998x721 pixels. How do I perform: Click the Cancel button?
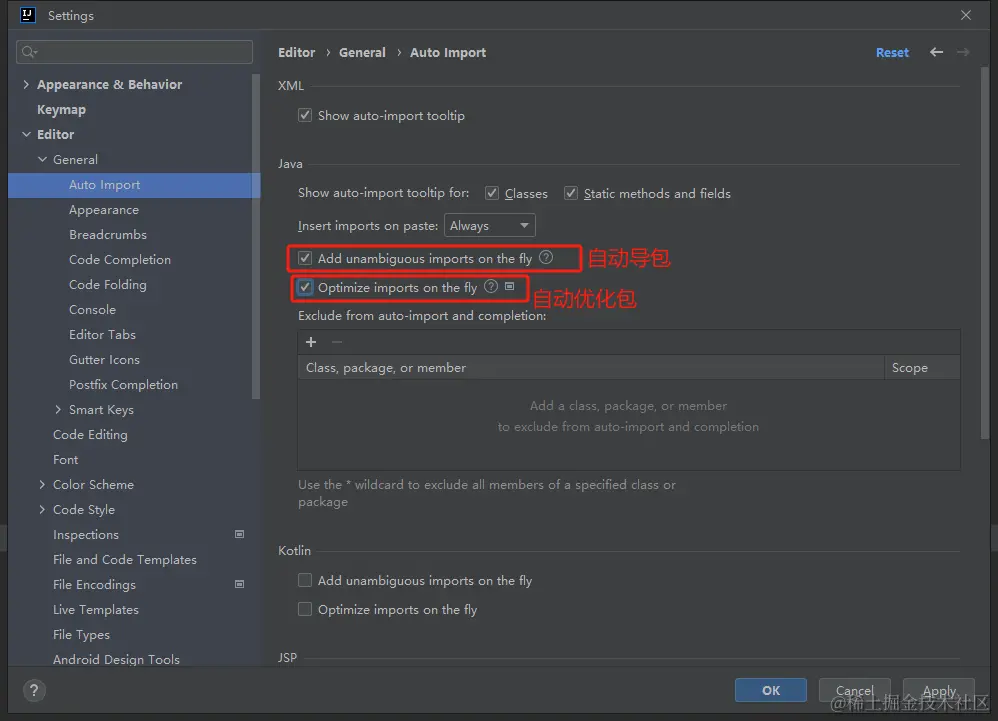[x=854, y=690]
